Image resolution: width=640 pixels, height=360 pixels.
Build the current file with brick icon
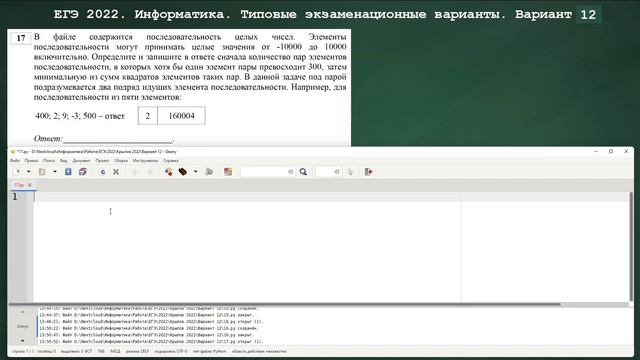[x=183, y=172]
